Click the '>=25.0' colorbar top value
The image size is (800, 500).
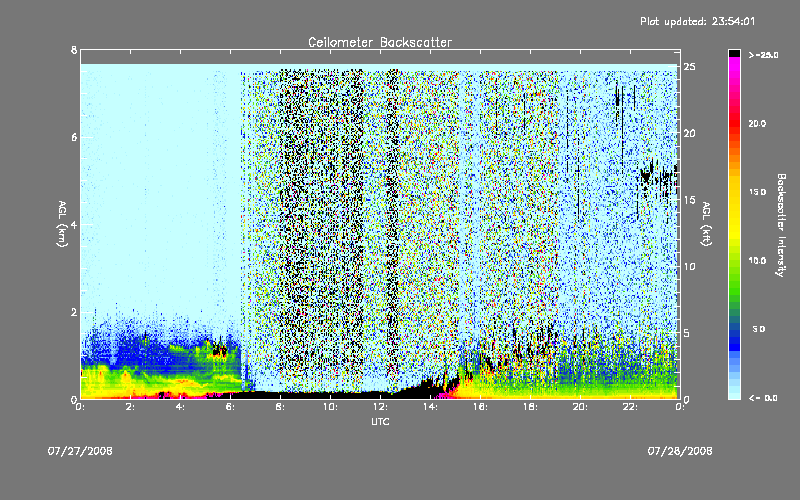click(763, 55)
